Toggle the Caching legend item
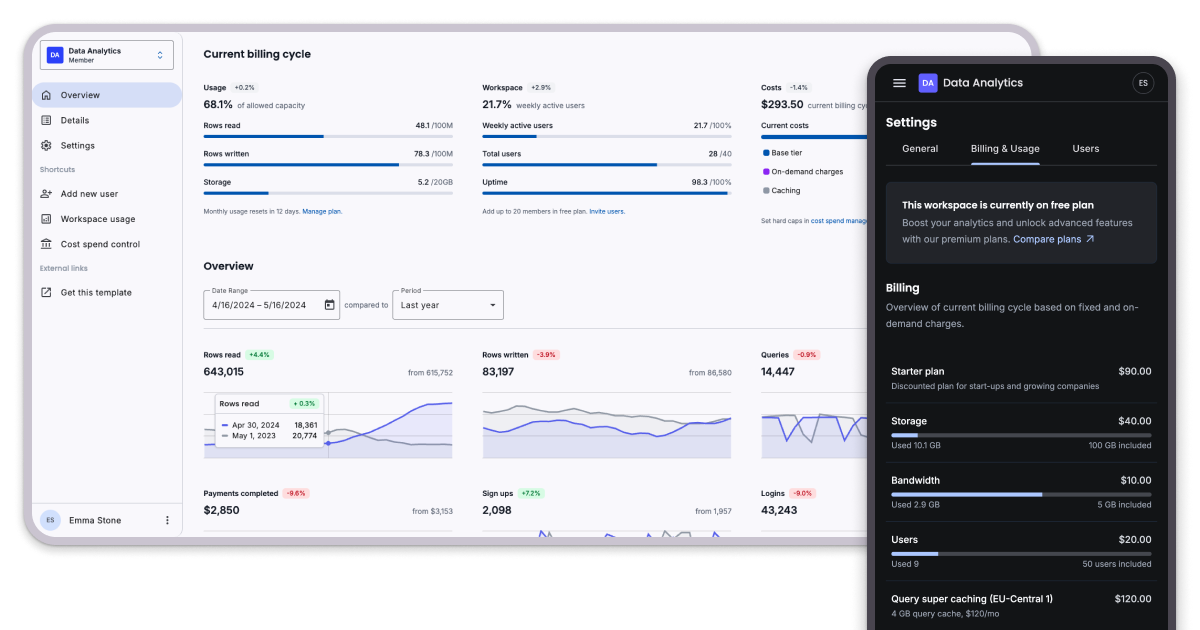This screenshot has width=1200, height=630. coord(781,188)
